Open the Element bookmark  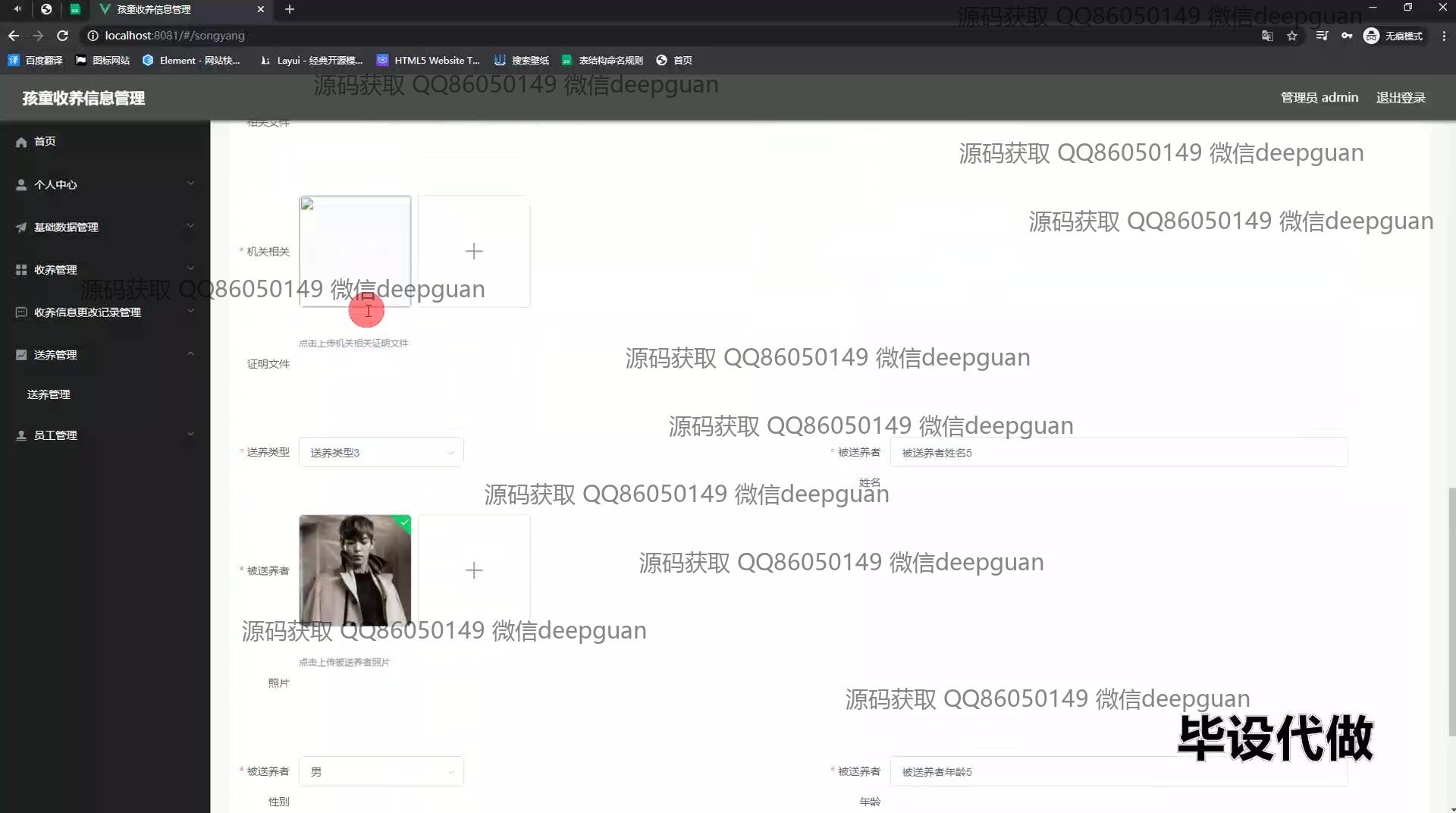[191, 60]
